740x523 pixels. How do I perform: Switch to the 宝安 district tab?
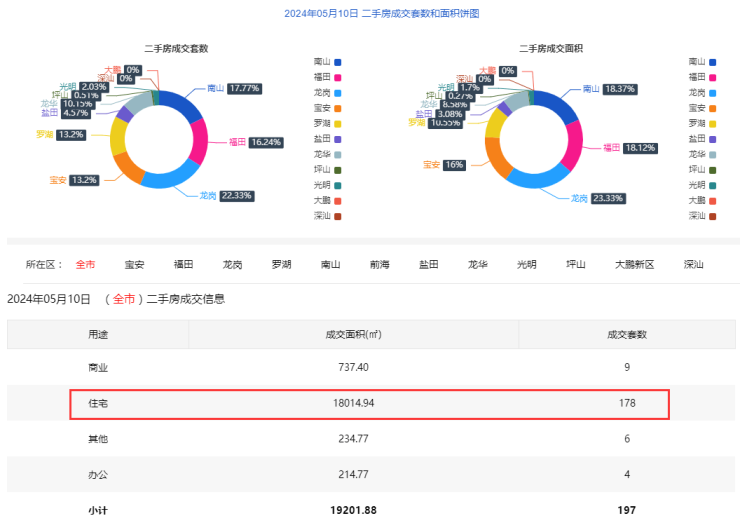tap(134, 265)
